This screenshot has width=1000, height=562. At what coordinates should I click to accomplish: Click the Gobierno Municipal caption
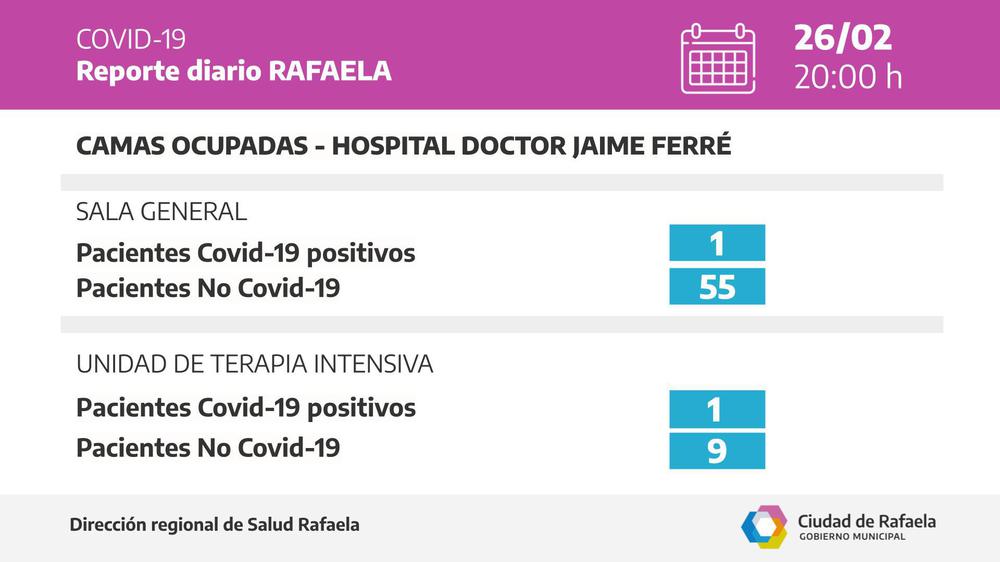[852, 537]
